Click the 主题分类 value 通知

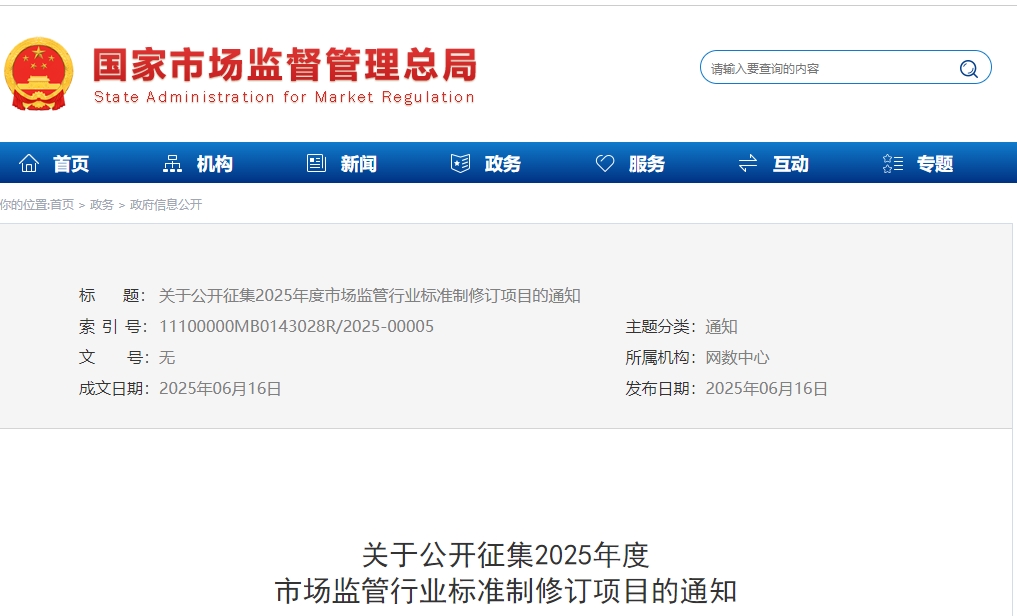coord(721,326)
